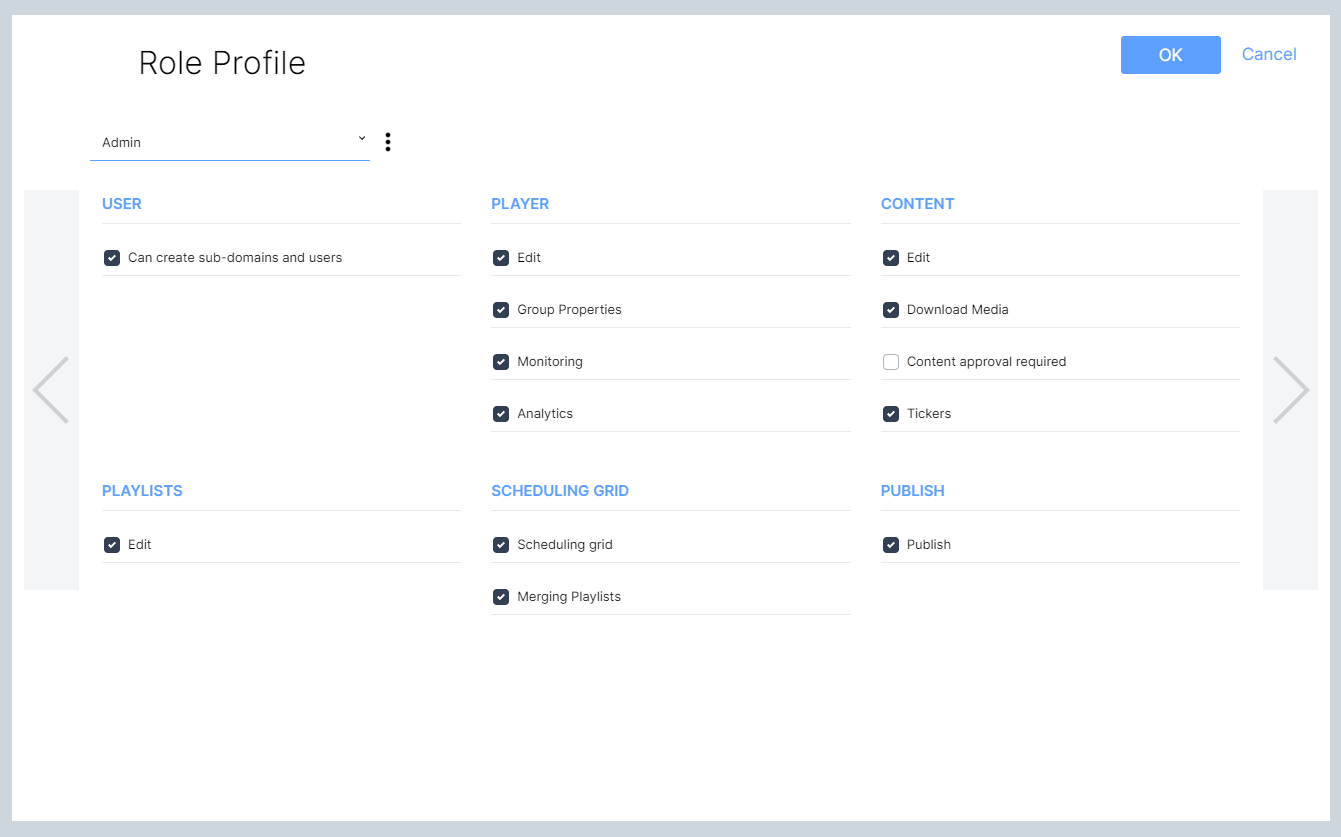The height and width of the screenshot is (837, 1341).
Task: Uncheck the Tickers checkbox
Action: pyautogui.click(x=891, y=414)
